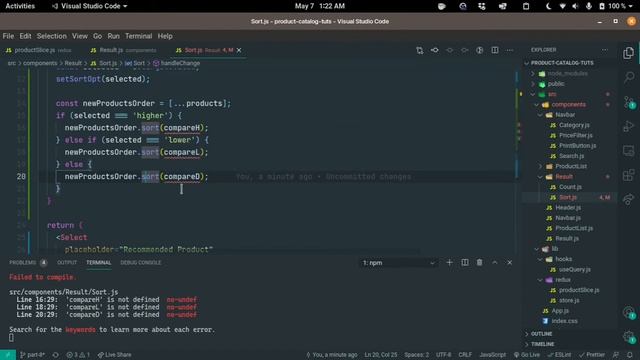
Task: Click the split editor icon
Action: [x=495, y=50]
